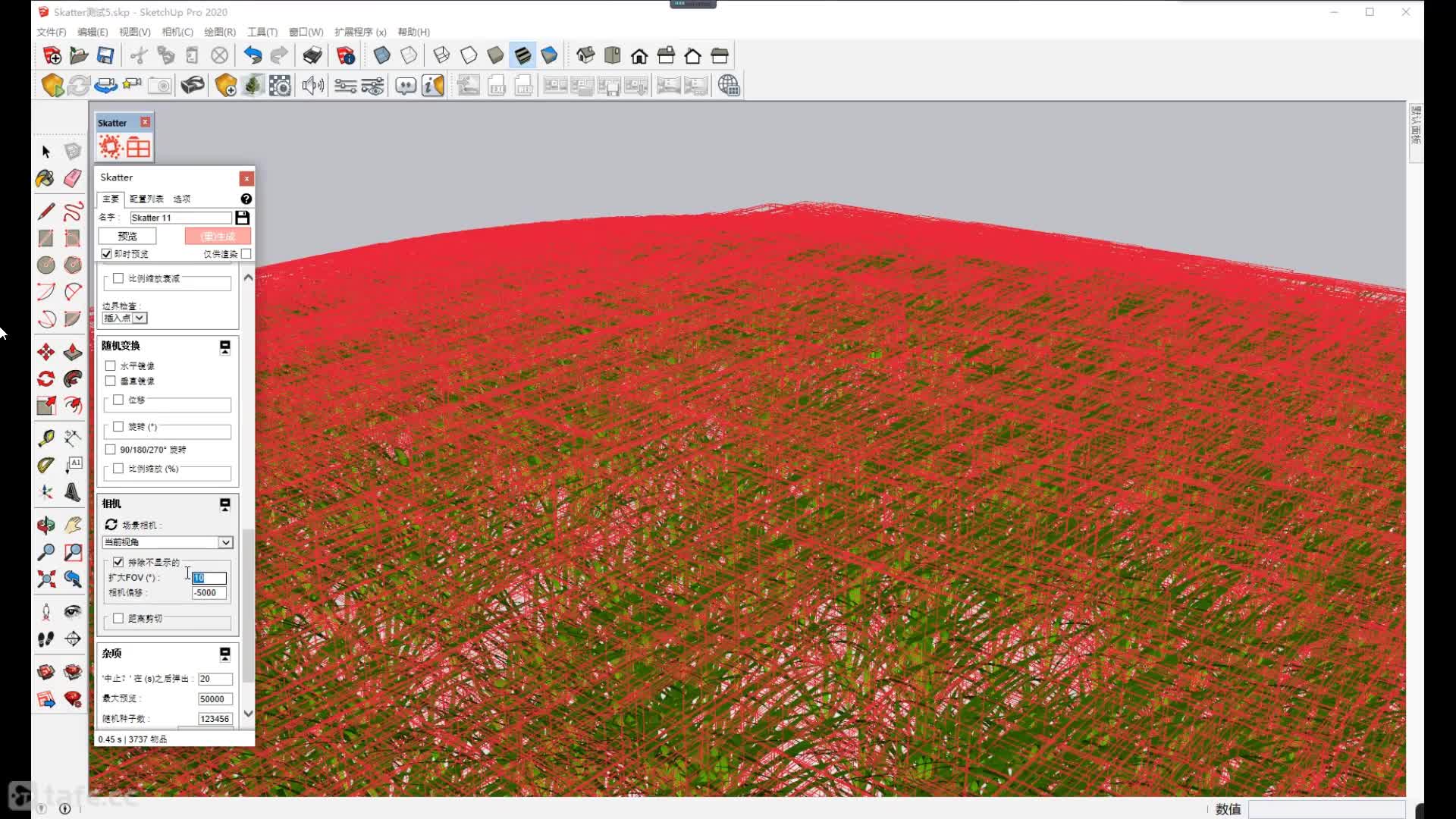Viewport: 1456px width, 819px height.
Task: Open the 扩展程序 (x) menu
Action: click(x=360, y=32)
